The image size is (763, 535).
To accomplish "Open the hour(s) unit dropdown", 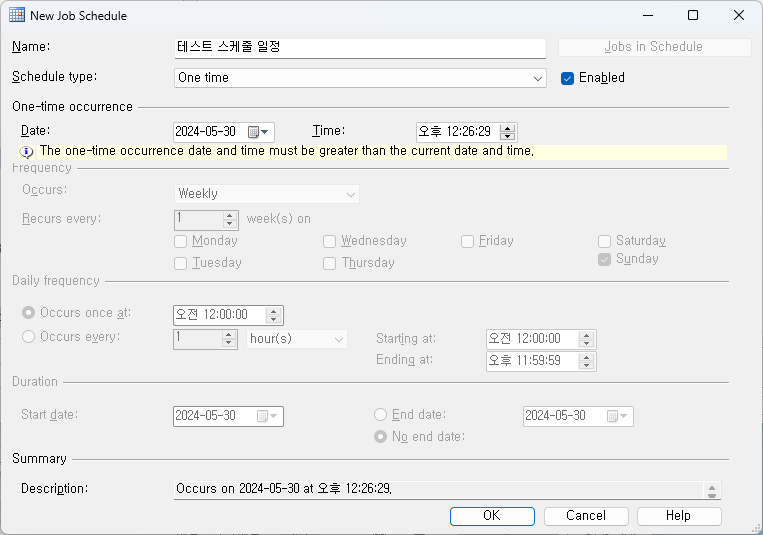I will click(297, 339).
